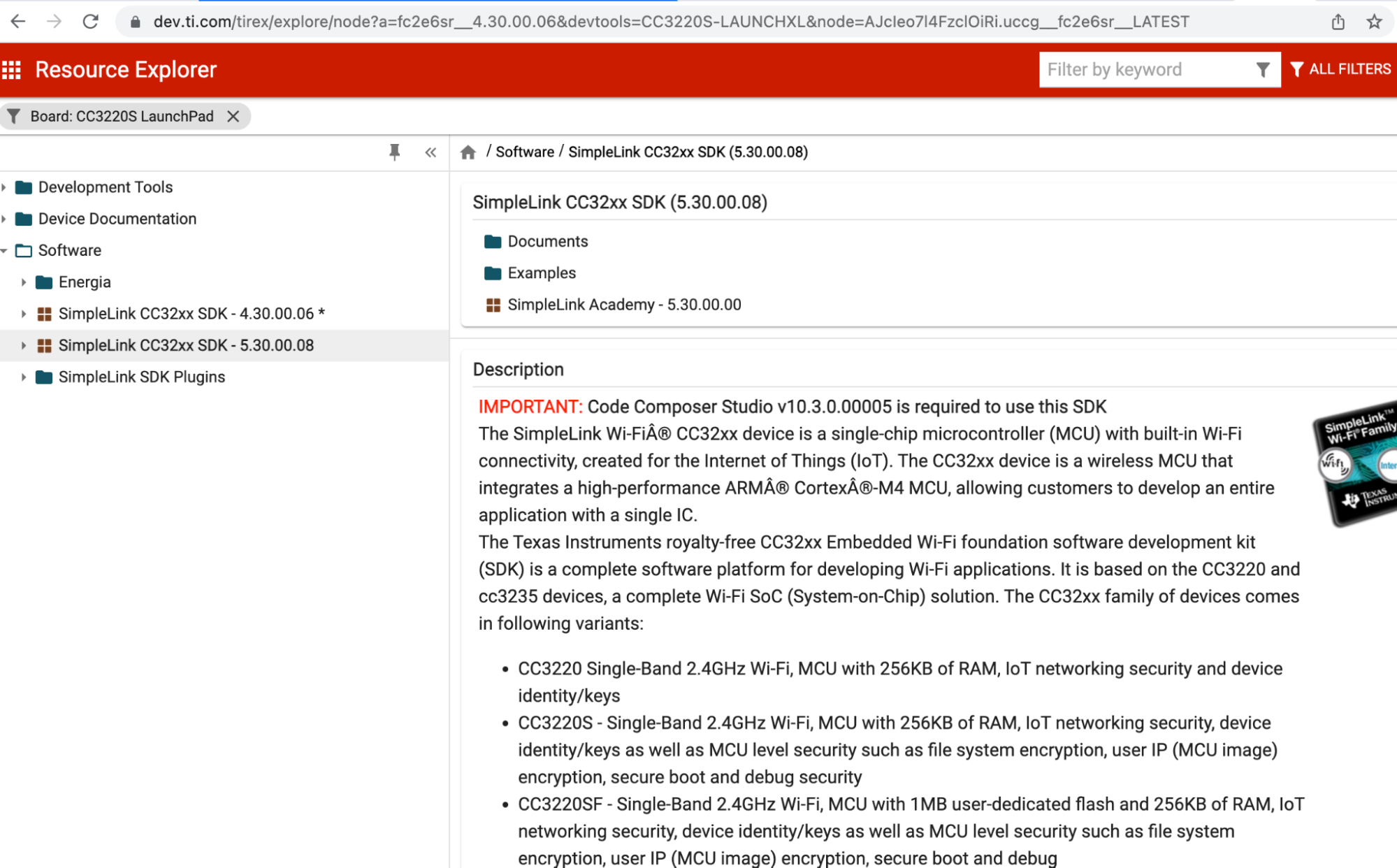The height and width of the screenshot is (868, 1397).
Task: Expand the Energia tree node
Action: pos(24,282)
